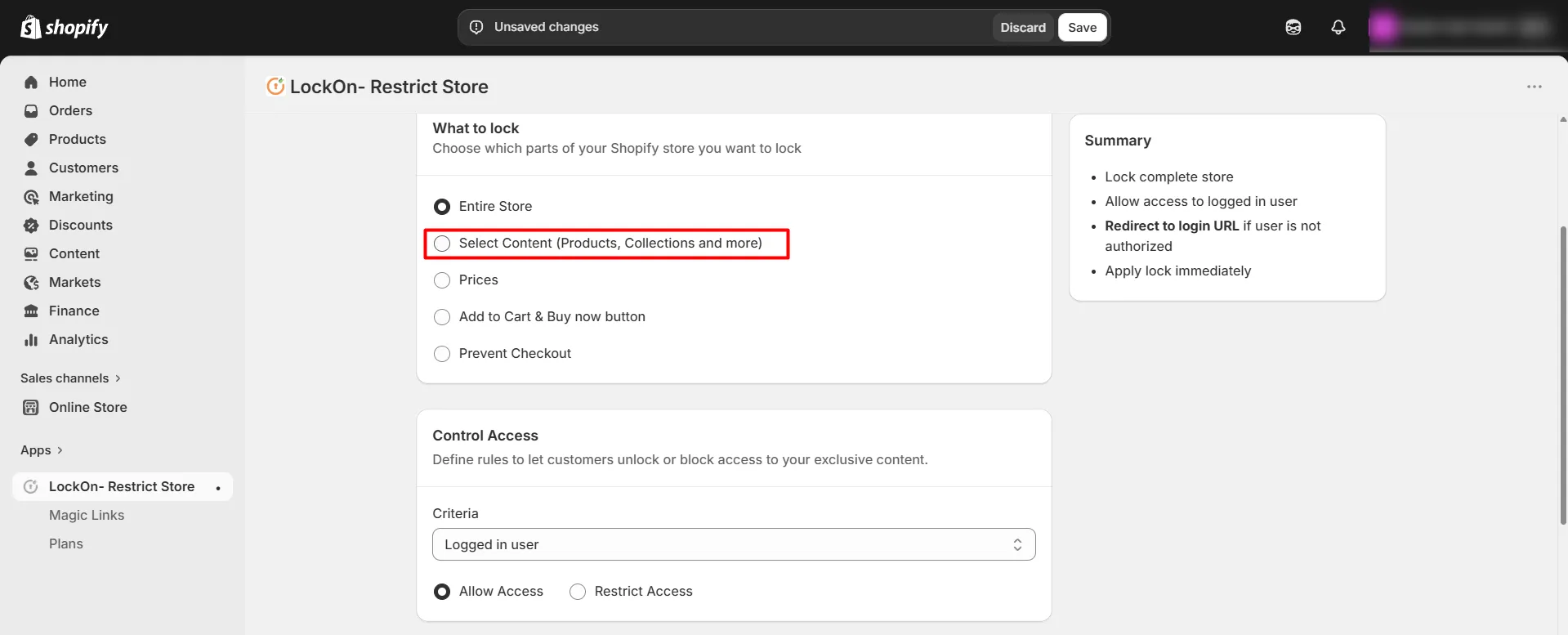Select Add to Cart & Buy now button option
1568x635 pixels.
click(442, 317)
